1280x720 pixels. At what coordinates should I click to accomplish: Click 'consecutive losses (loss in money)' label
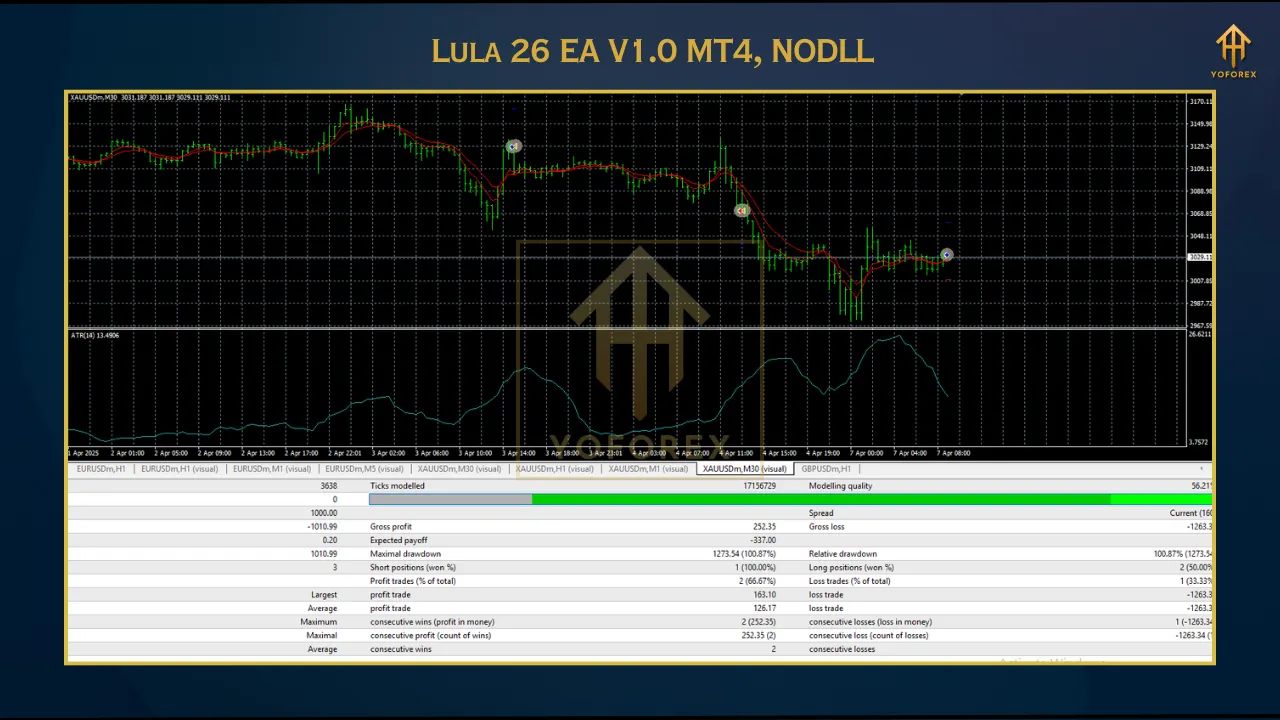click(870, 622)
